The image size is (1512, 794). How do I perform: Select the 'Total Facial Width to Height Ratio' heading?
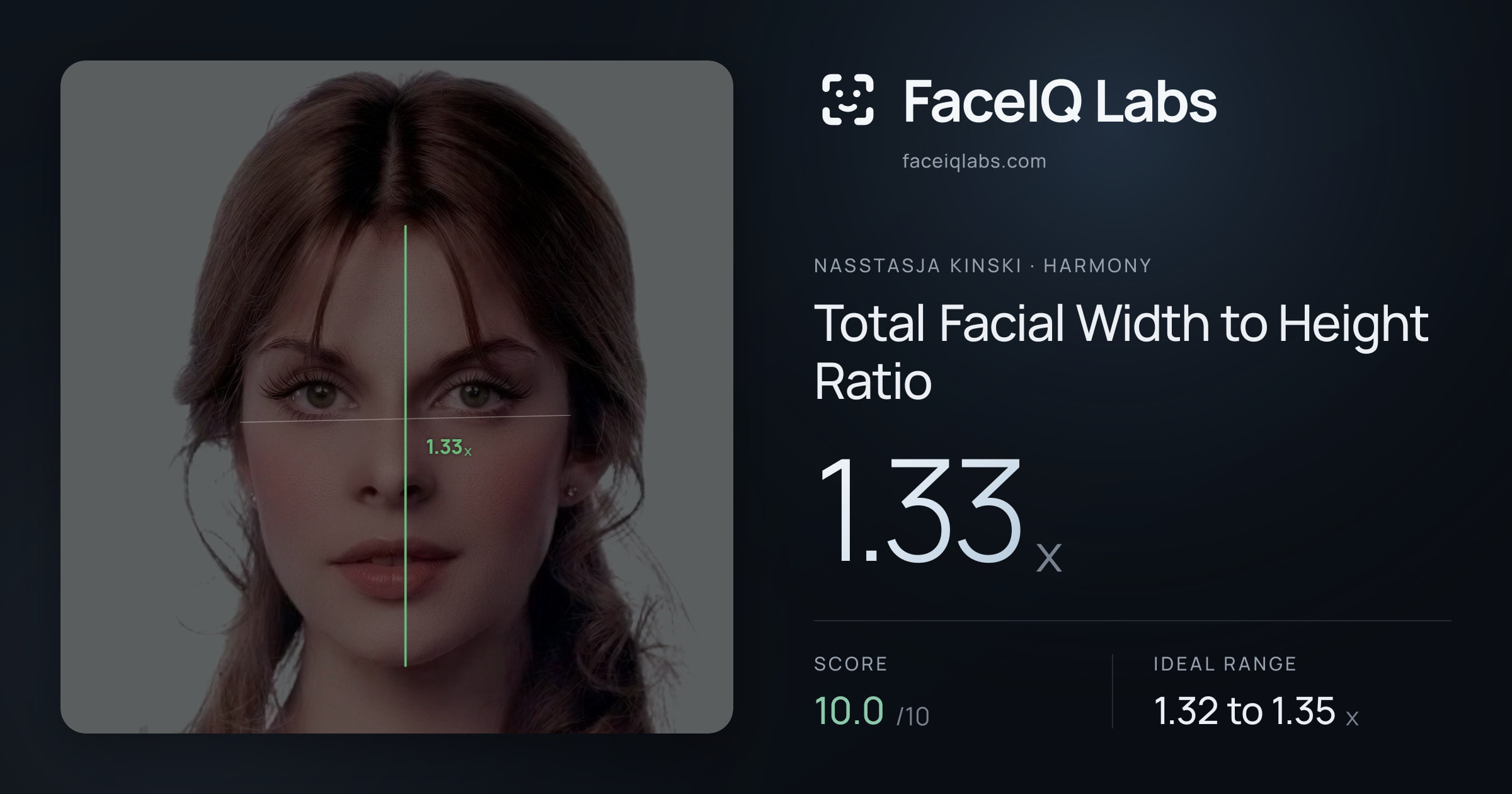pyautogui.click(x=1121, y=352)
